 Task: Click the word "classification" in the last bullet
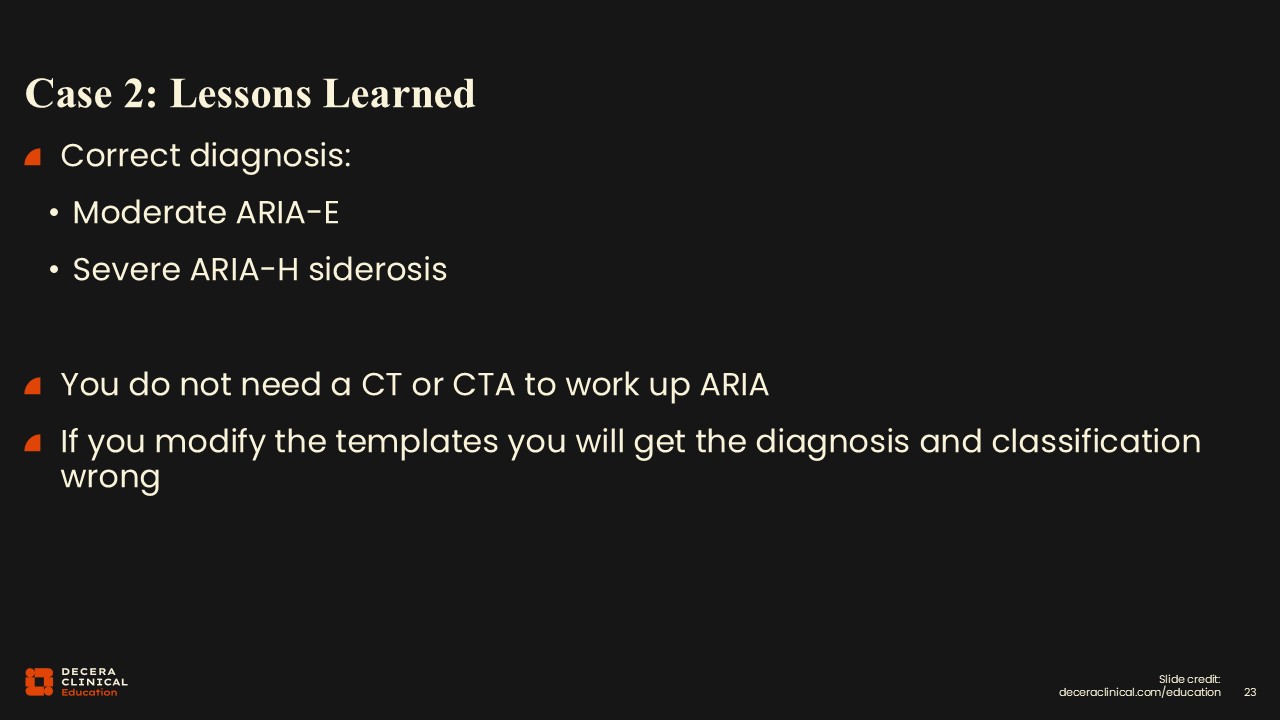(x=1096, y=442)
